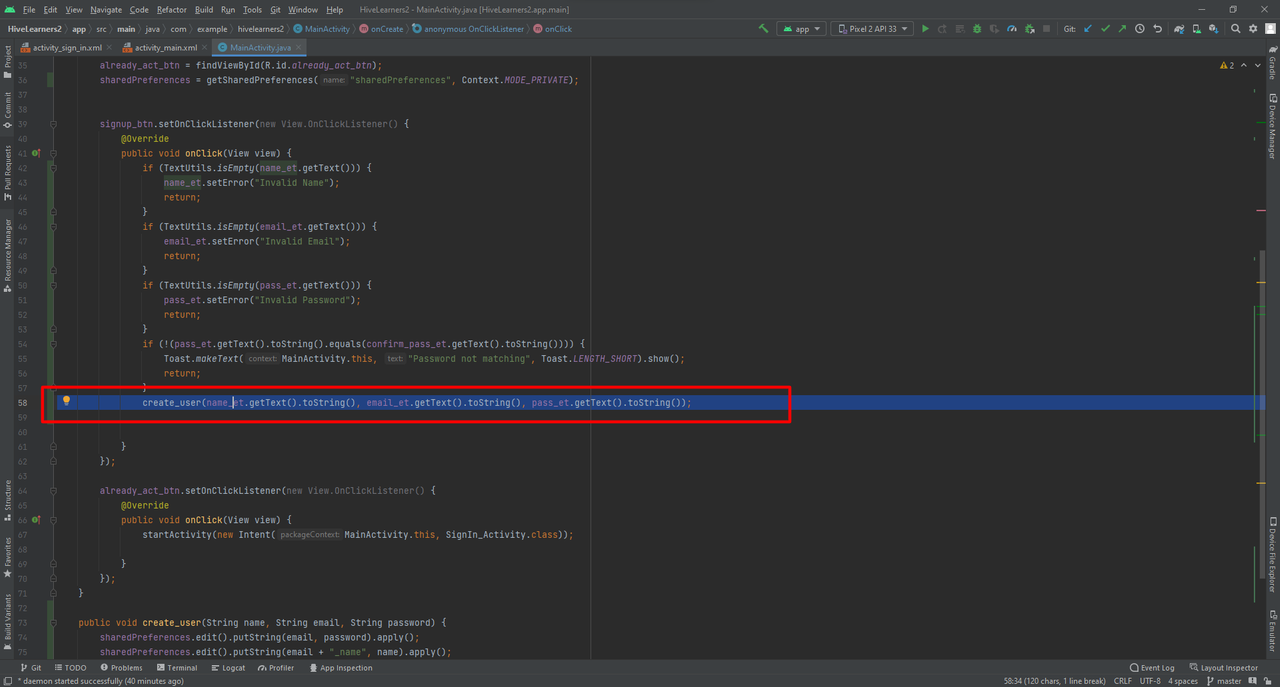The image size is (1280, 687).
Task: Click the yellow lightbulb quick-fix icon
Action: 67,401
